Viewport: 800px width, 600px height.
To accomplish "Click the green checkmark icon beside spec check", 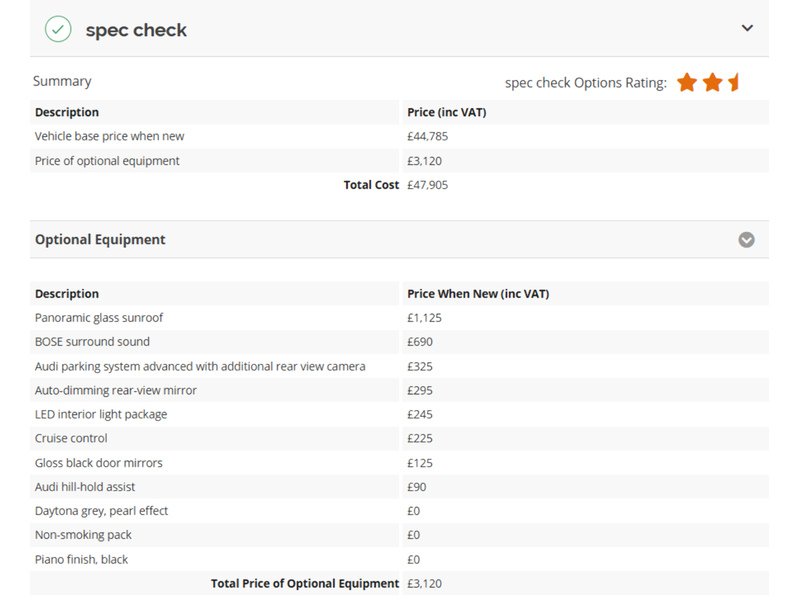I will point(58,29).
